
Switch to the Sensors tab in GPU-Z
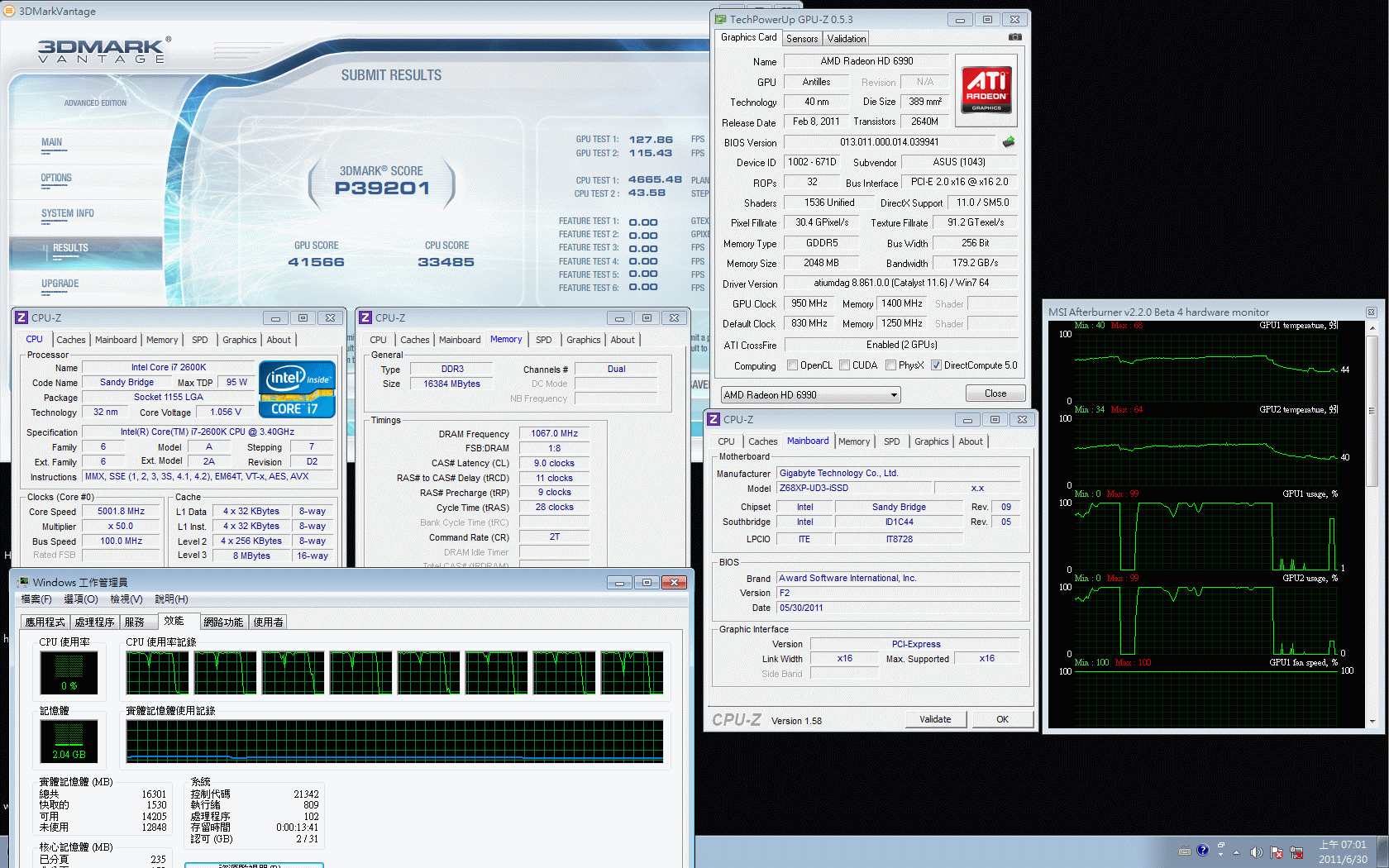point(802,39)
